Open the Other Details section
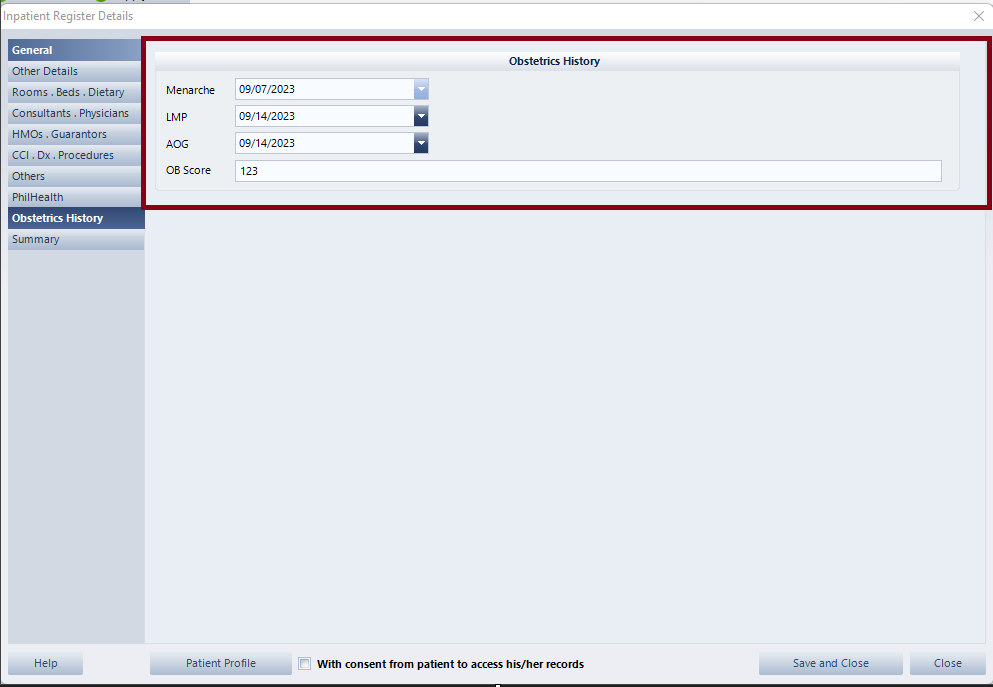This screenshot has width=993, height=687. pos(75,71)
